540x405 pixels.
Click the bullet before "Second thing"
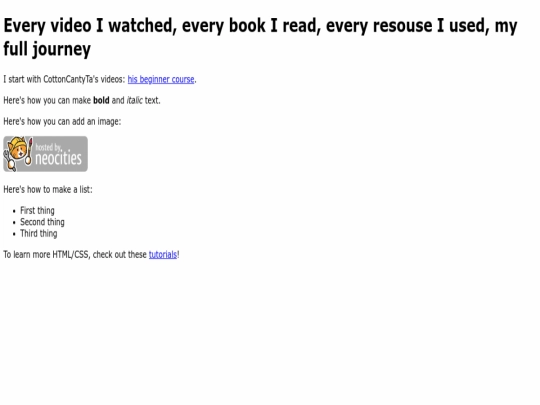[14, 223]
